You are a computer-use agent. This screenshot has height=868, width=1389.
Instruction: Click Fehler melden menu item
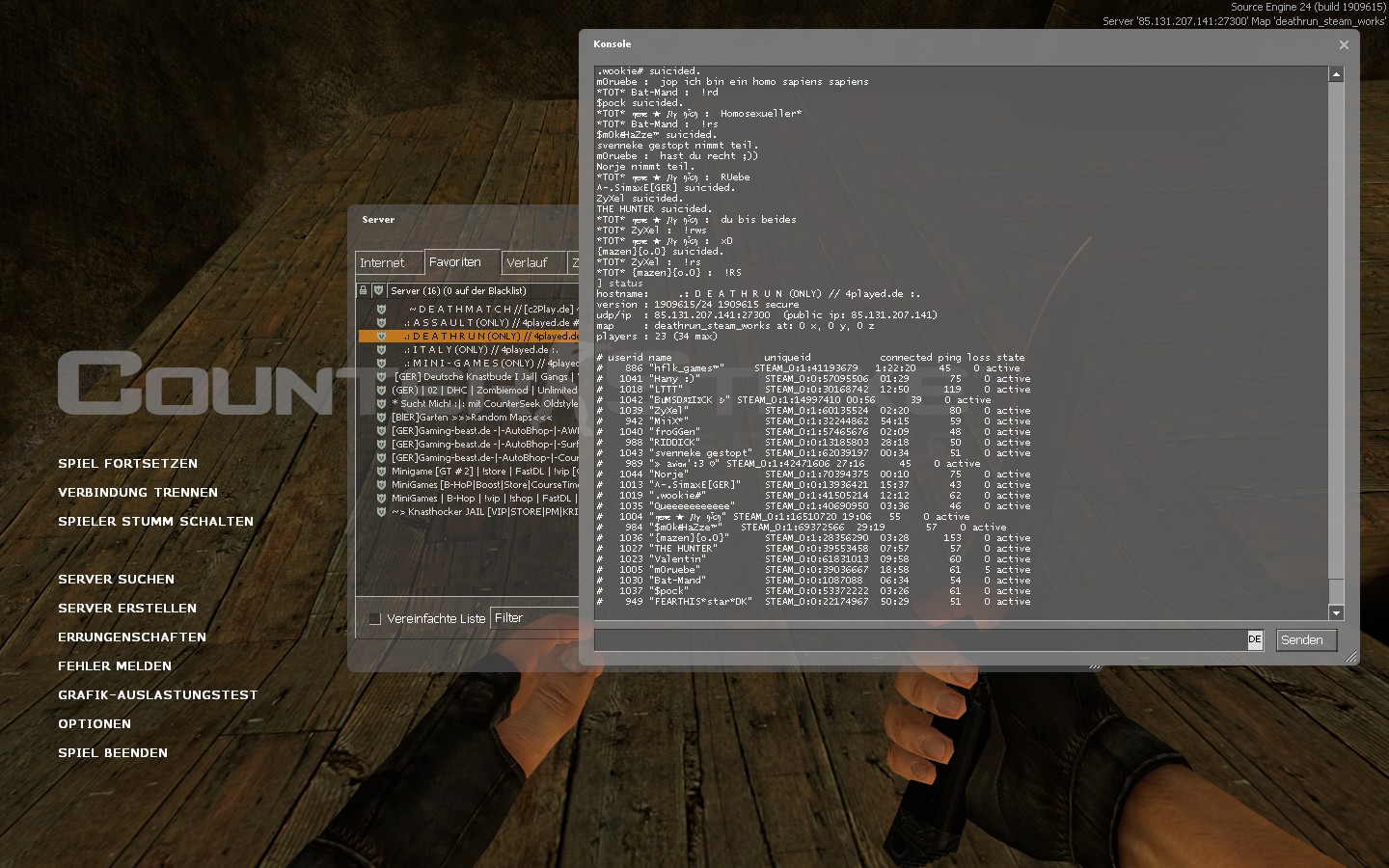pyautogui.click(x=115, y=666)
